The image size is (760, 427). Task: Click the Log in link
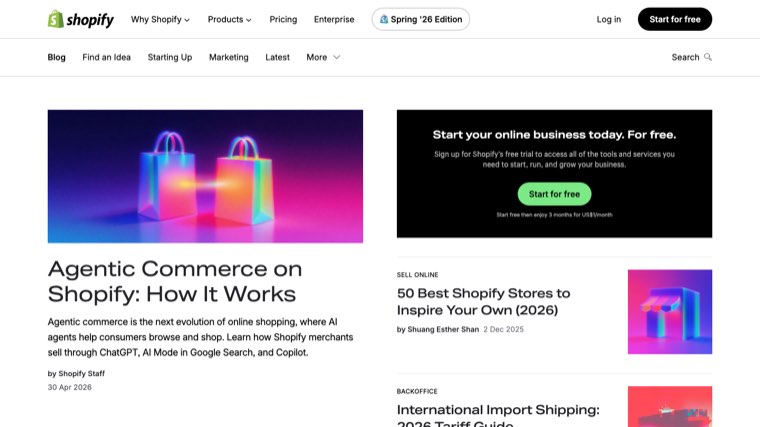(608, 19)
